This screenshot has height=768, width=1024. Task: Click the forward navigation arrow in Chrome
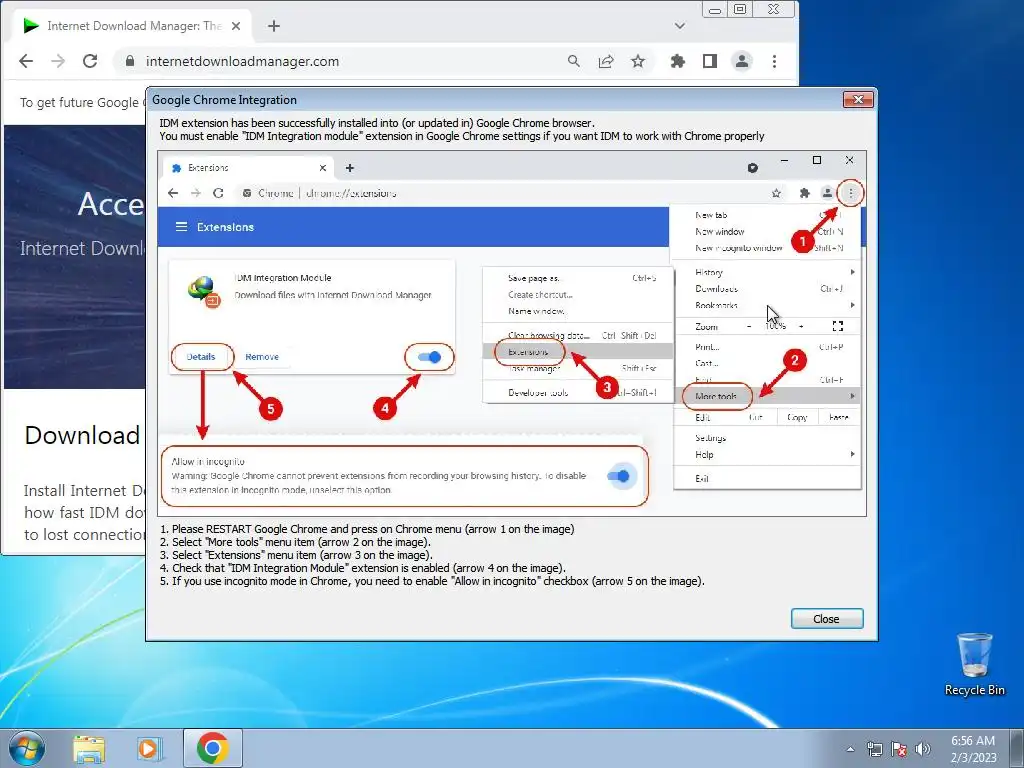58,61
